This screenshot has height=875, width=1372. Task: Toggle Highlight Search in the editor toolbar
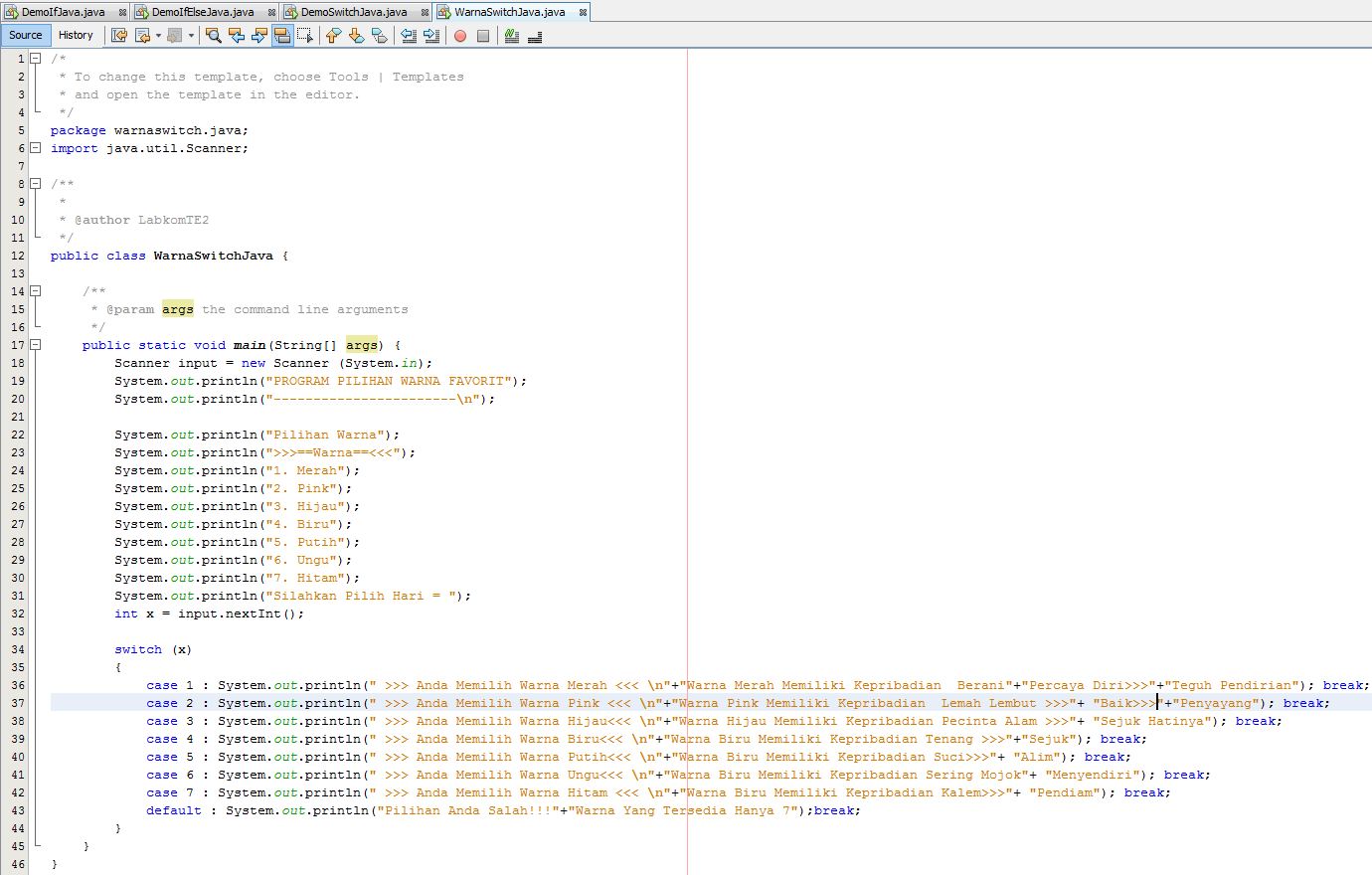pos(282,36)
